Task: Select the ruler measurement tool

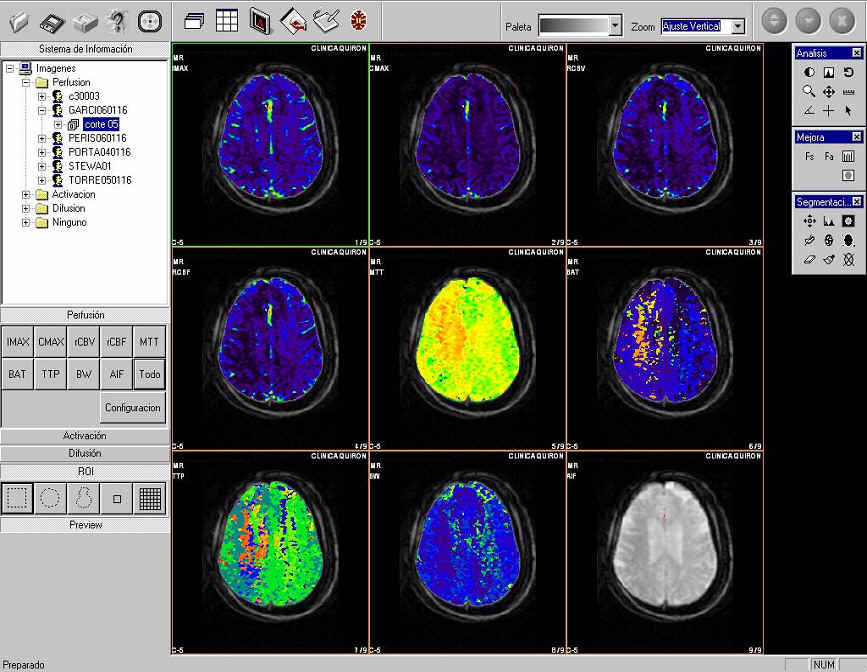Action: pos(848,91)
